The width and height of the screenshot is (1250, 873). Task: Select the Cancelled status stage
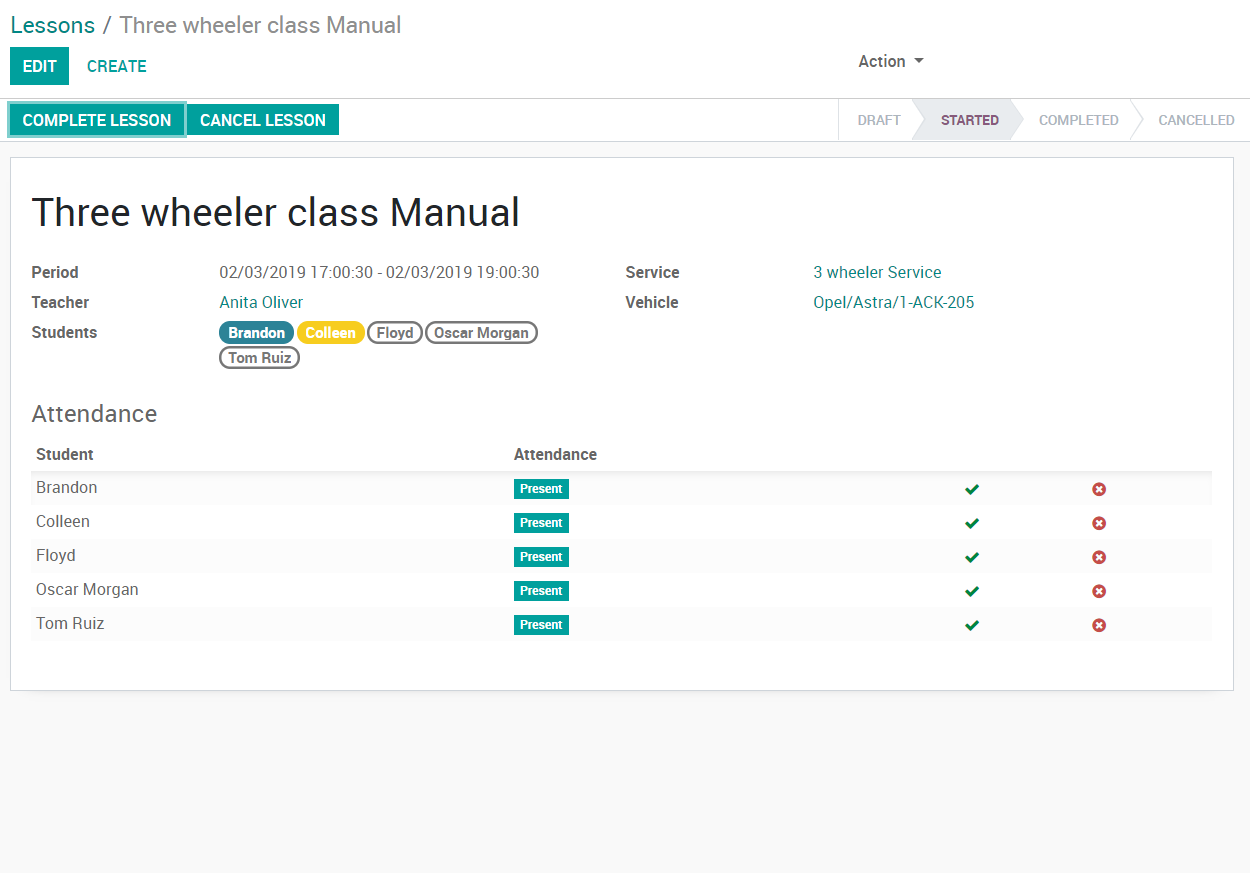(x=1195, y=120)
